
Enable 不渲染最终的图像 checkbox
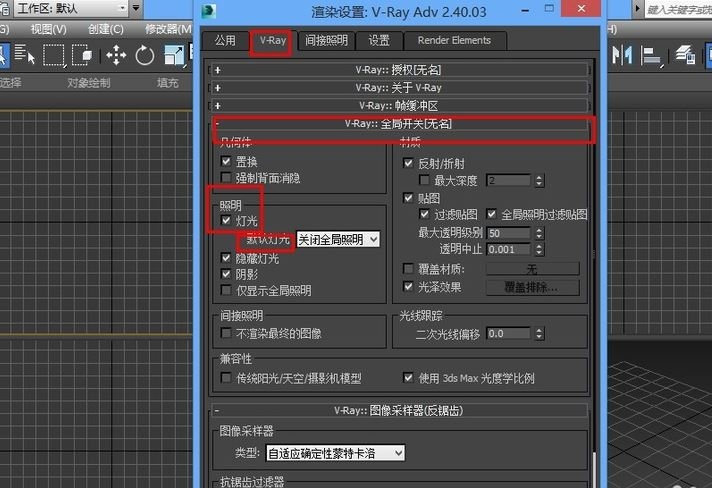point(226,333)
